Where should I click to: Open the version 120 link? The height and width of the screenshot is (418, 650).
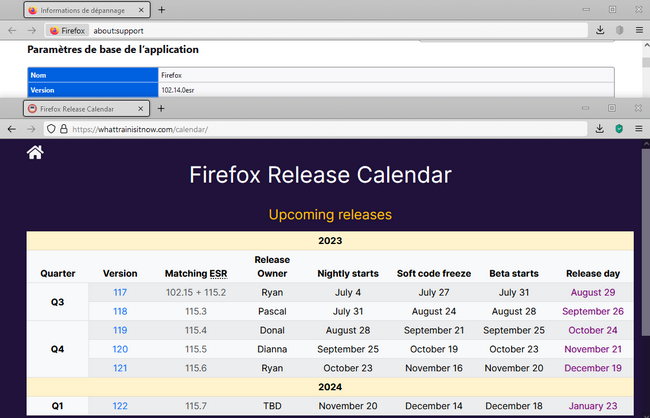click(x=120, y=349)
